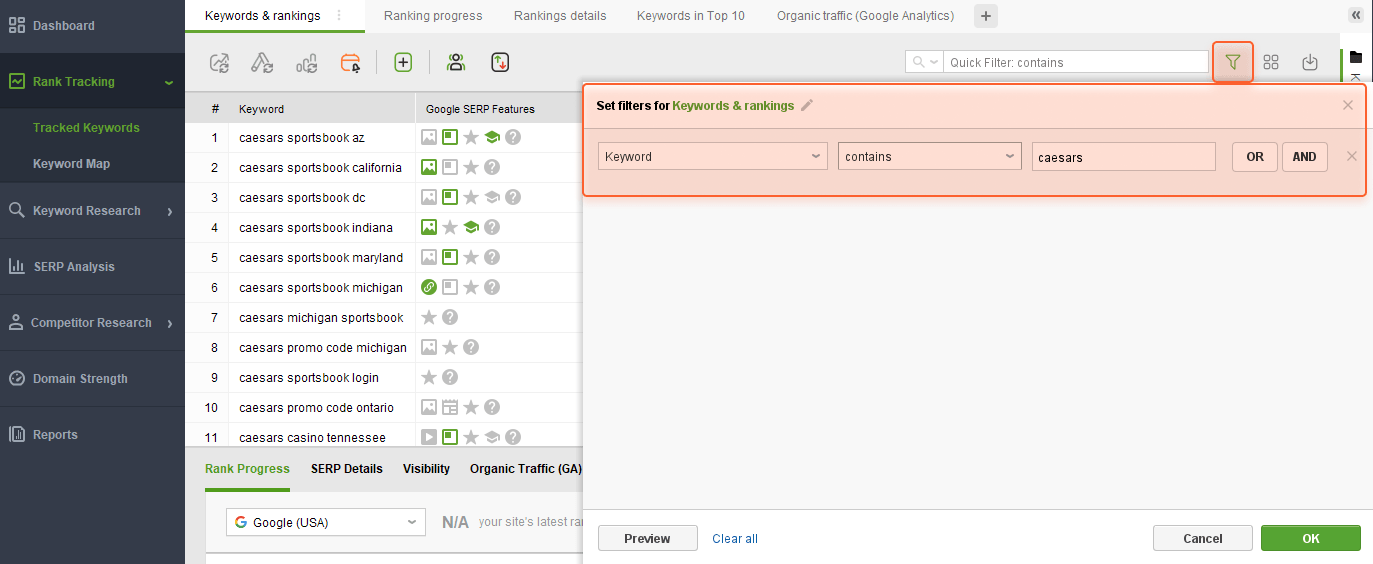Click the OR filter button
The width and height of the screenshot is (1373, 564).
(1255, 157)
